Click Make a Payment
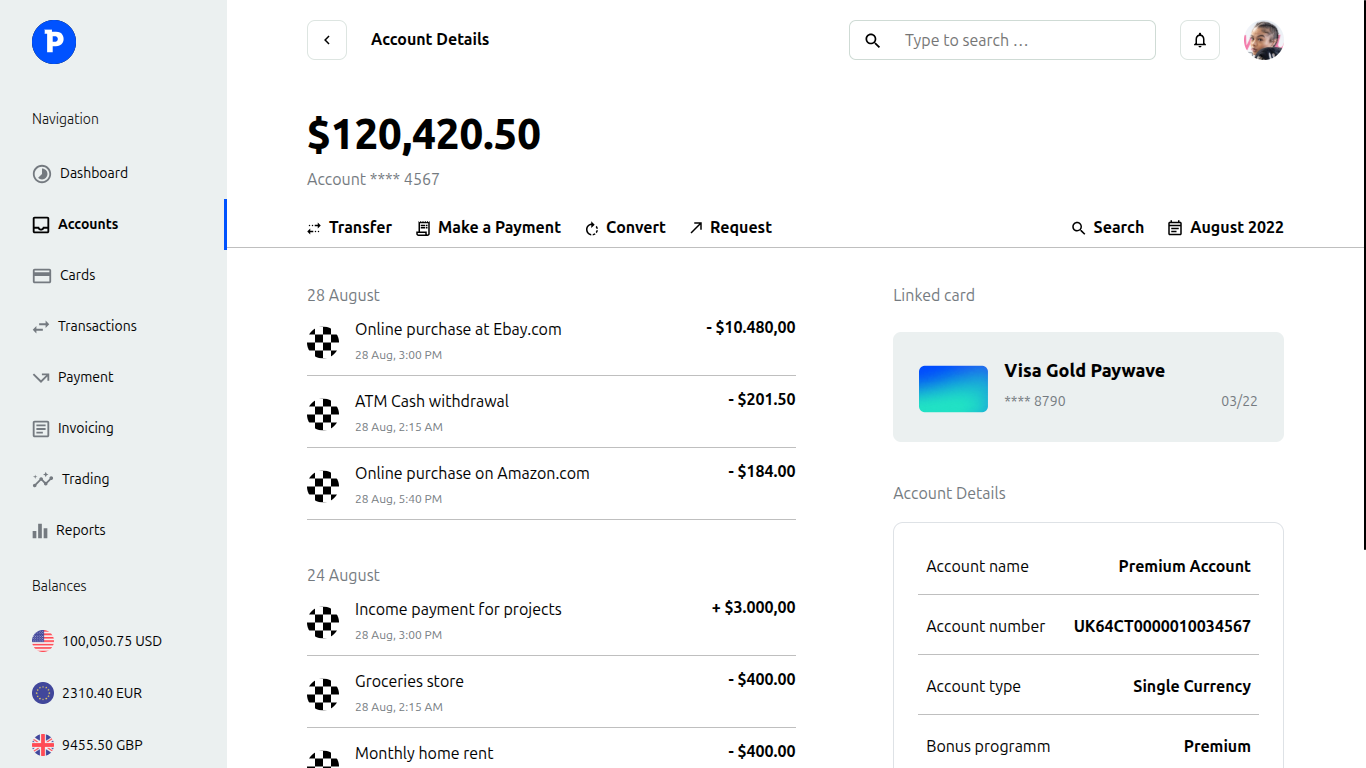 click(x=488, y=228)
